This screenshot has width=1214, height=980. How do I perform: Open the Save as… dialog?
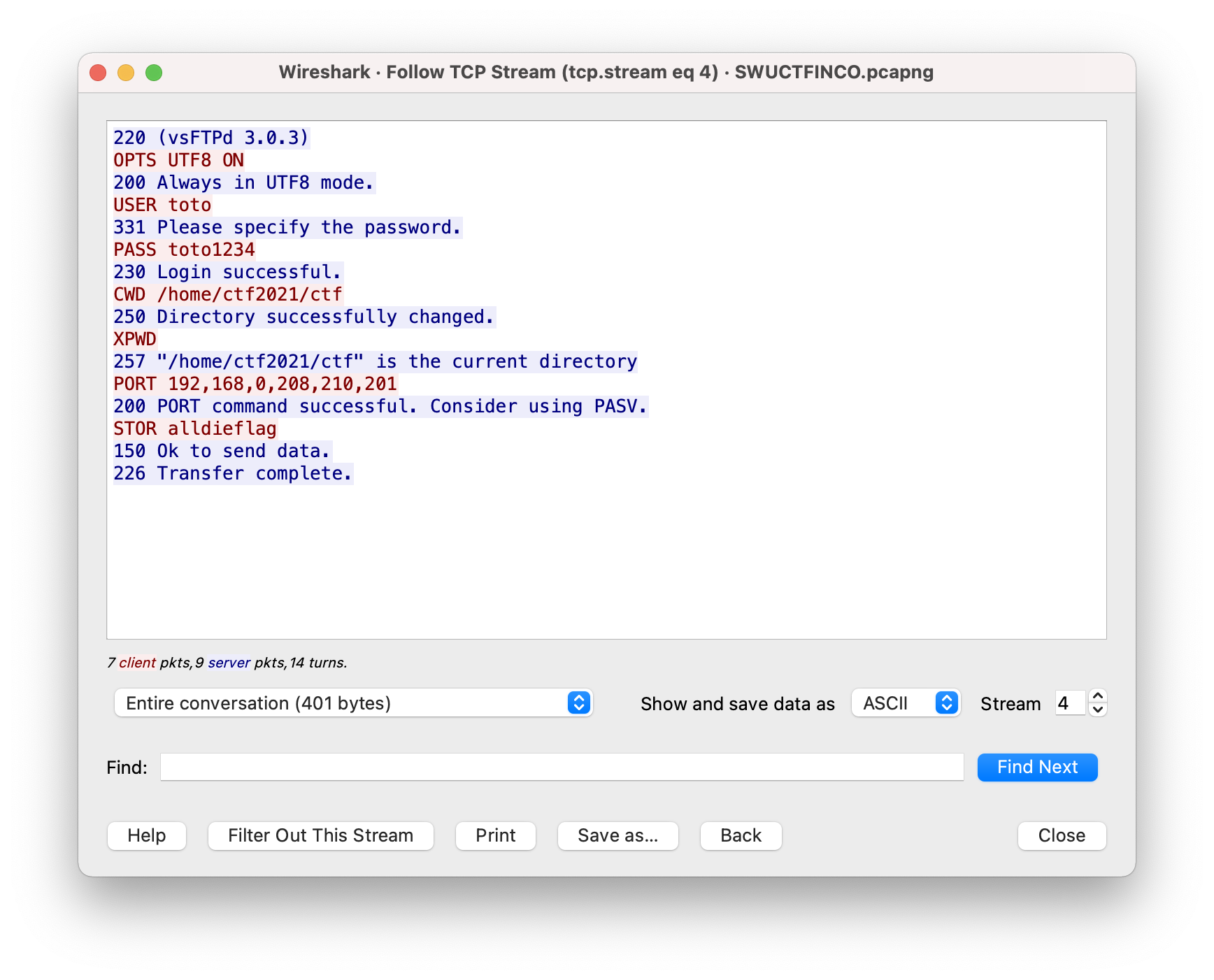click(618, 835)
